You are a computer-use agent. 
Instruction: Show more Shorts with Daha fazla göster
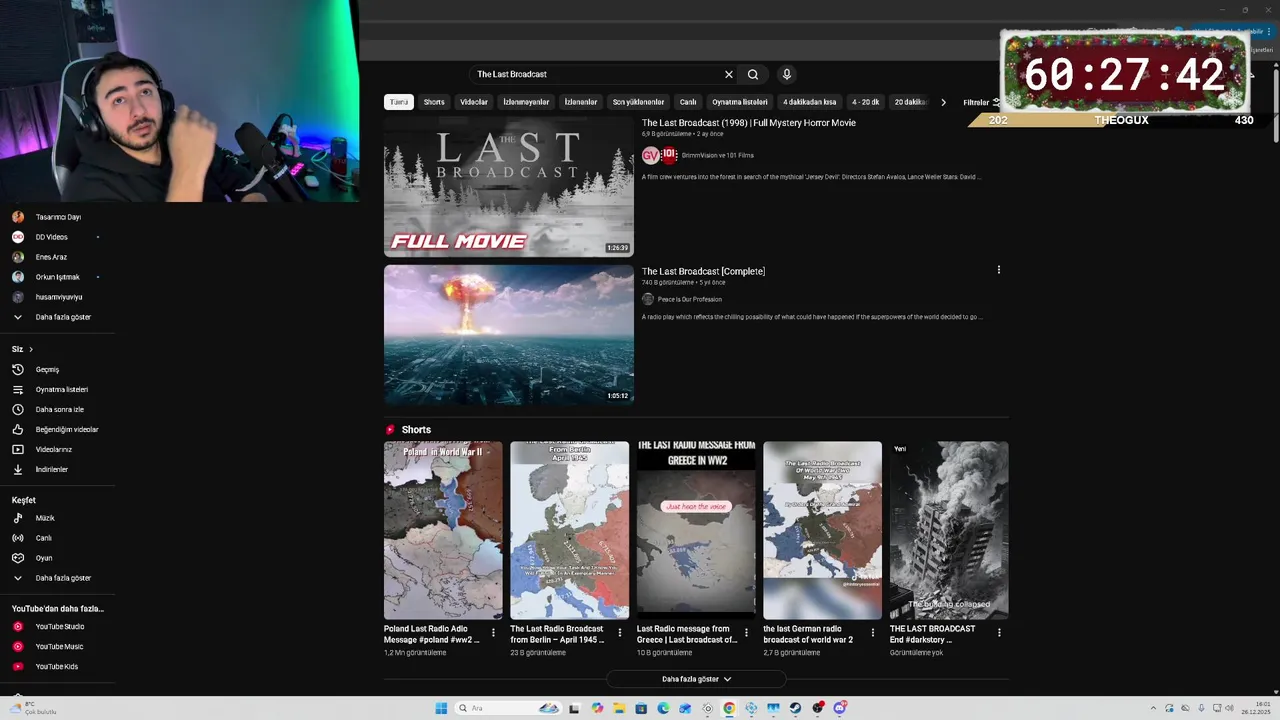[x=696, y=679]
